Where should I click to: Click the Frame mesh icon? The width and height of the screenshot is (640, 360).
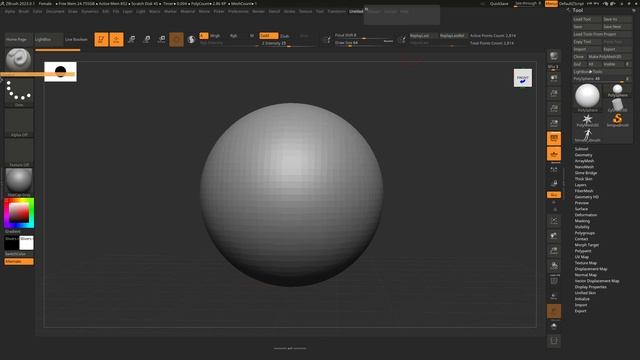[x=554, y=221]
